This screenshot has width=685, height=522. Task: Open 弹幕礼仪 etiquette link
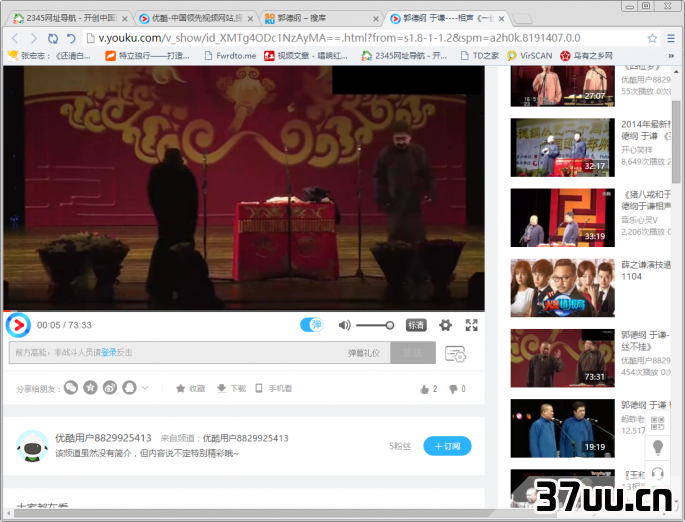tap(363, 353)
